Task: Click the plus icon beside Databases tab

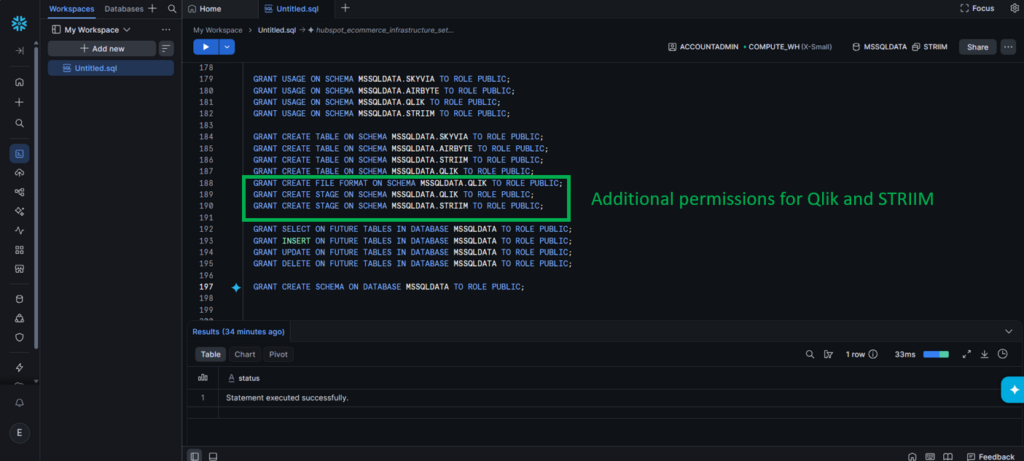Action: pyautogui.click(x=152, y=8)
